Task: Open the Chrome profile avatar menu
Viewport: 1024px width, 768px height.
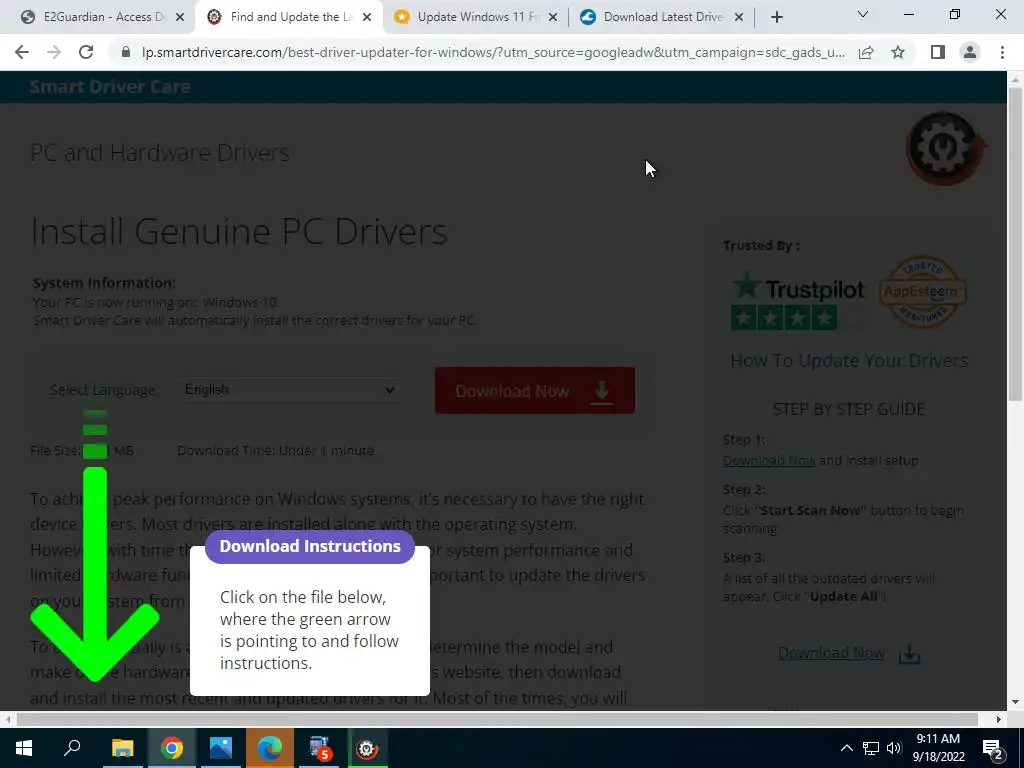Action: coord(970,52)
